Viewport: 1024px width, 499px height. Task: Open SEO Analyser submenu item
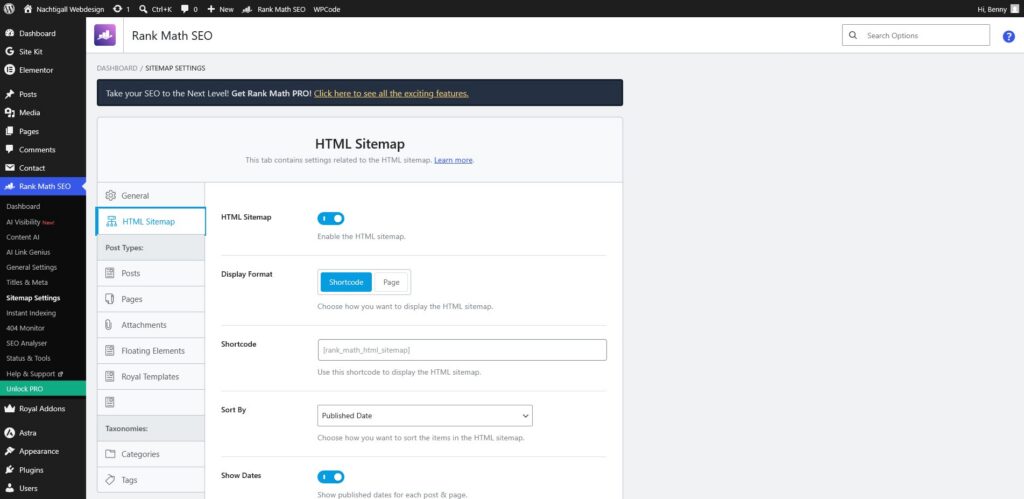[x=27, y=343]
